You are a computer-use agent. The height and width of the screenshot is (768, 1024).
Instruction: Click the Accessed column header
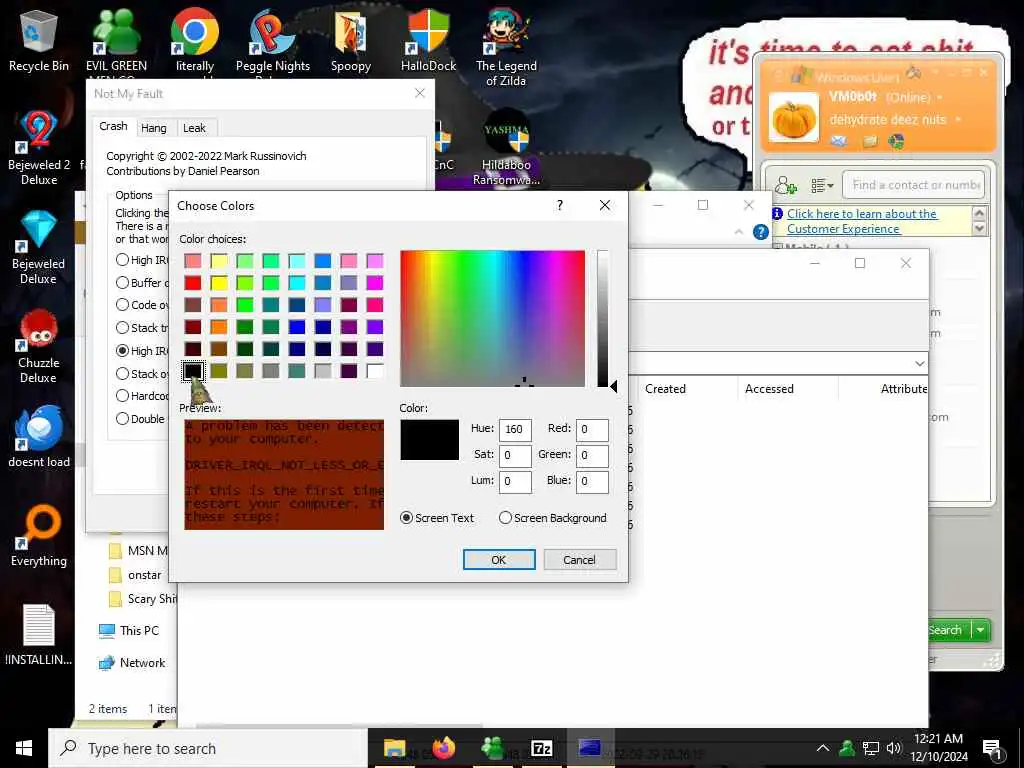[x=788, y=389]
